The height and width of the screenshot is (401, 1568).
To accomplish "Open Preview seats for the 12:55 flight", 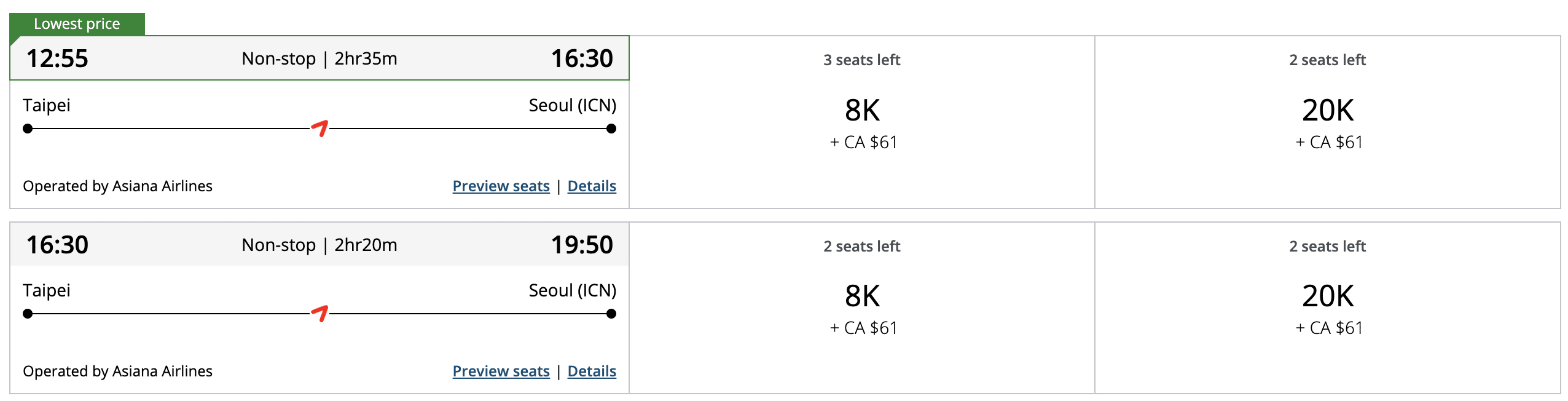I will point(501,186).
